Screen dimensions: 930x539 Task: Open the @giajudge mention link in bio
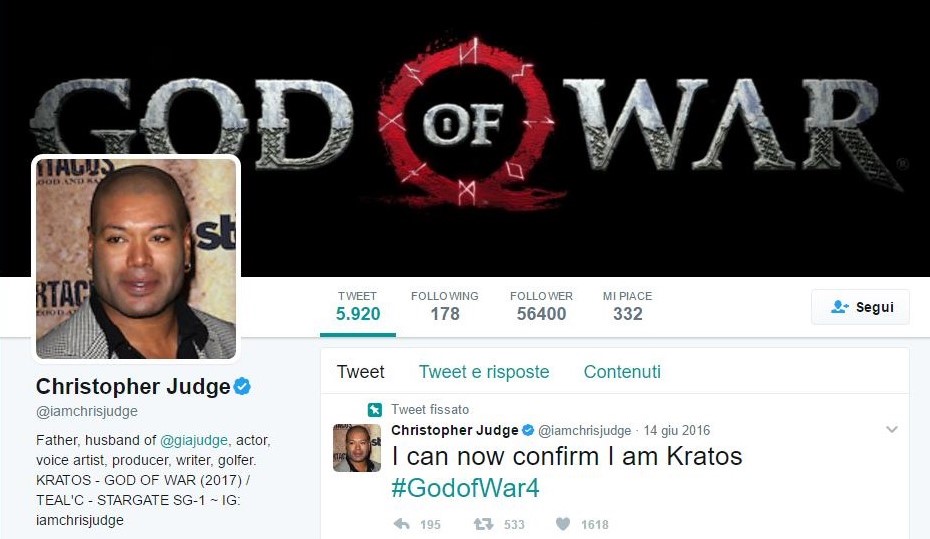click(194, 440)
